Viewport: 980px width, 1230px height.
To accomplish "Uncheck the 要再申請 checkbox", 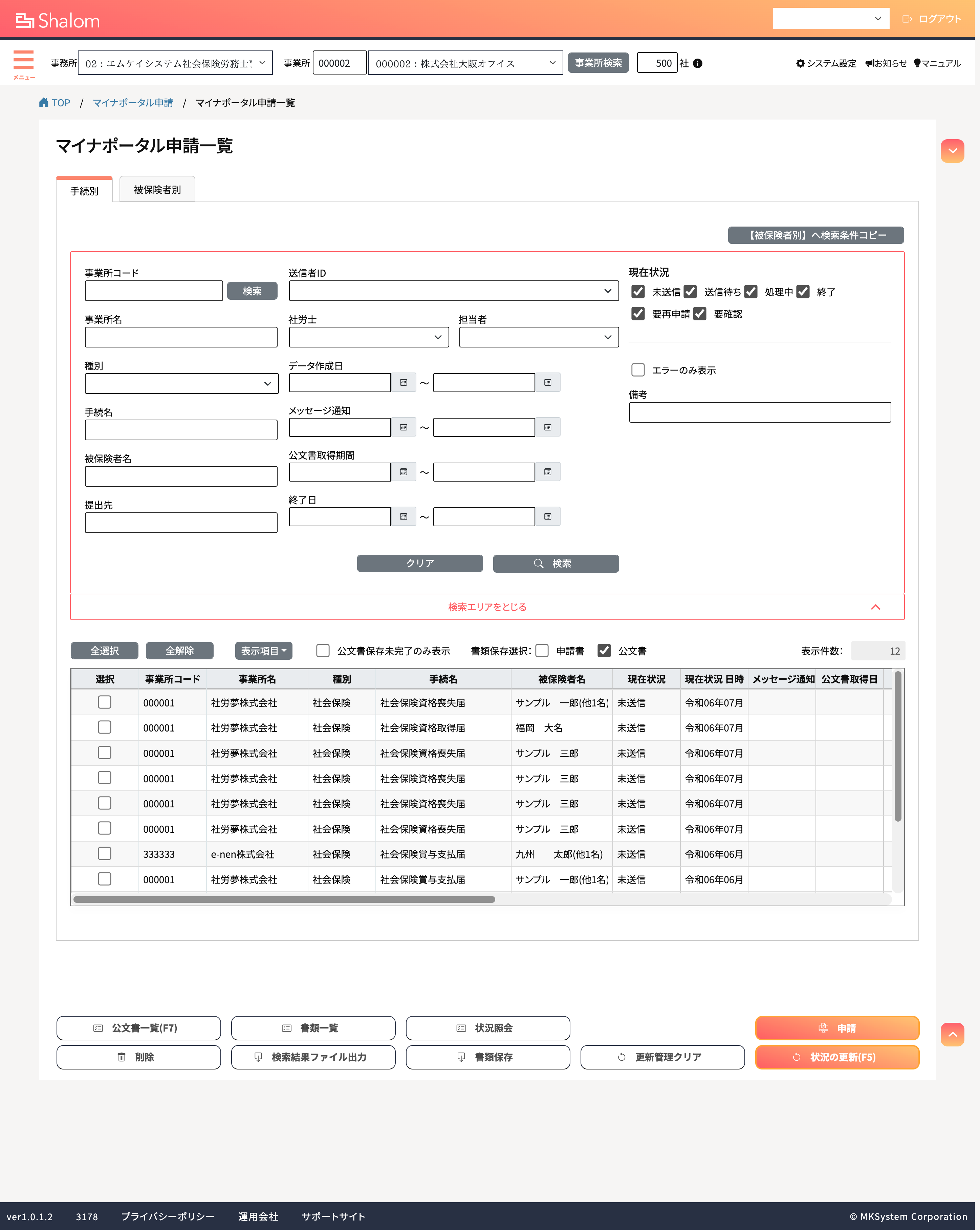I will click(x=638, y=314).
